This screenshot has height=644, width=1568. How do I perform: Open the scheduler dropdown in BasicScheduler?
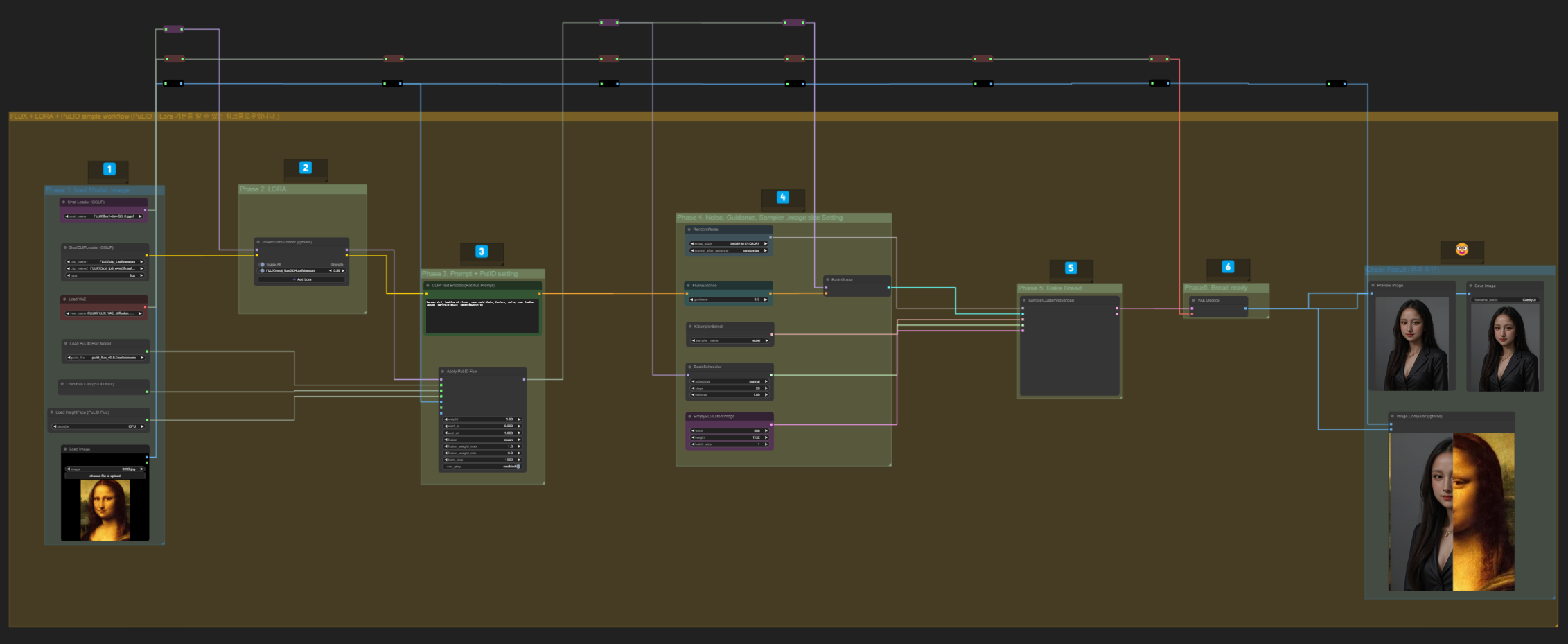(x=729, y=381)
